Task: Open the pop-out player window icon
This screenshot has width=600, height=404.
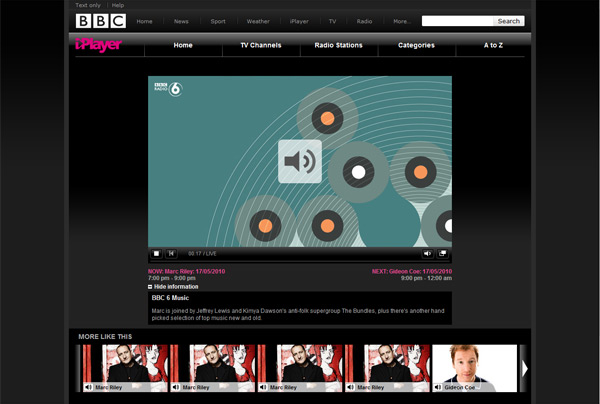Action: click(x=442, y=253)
